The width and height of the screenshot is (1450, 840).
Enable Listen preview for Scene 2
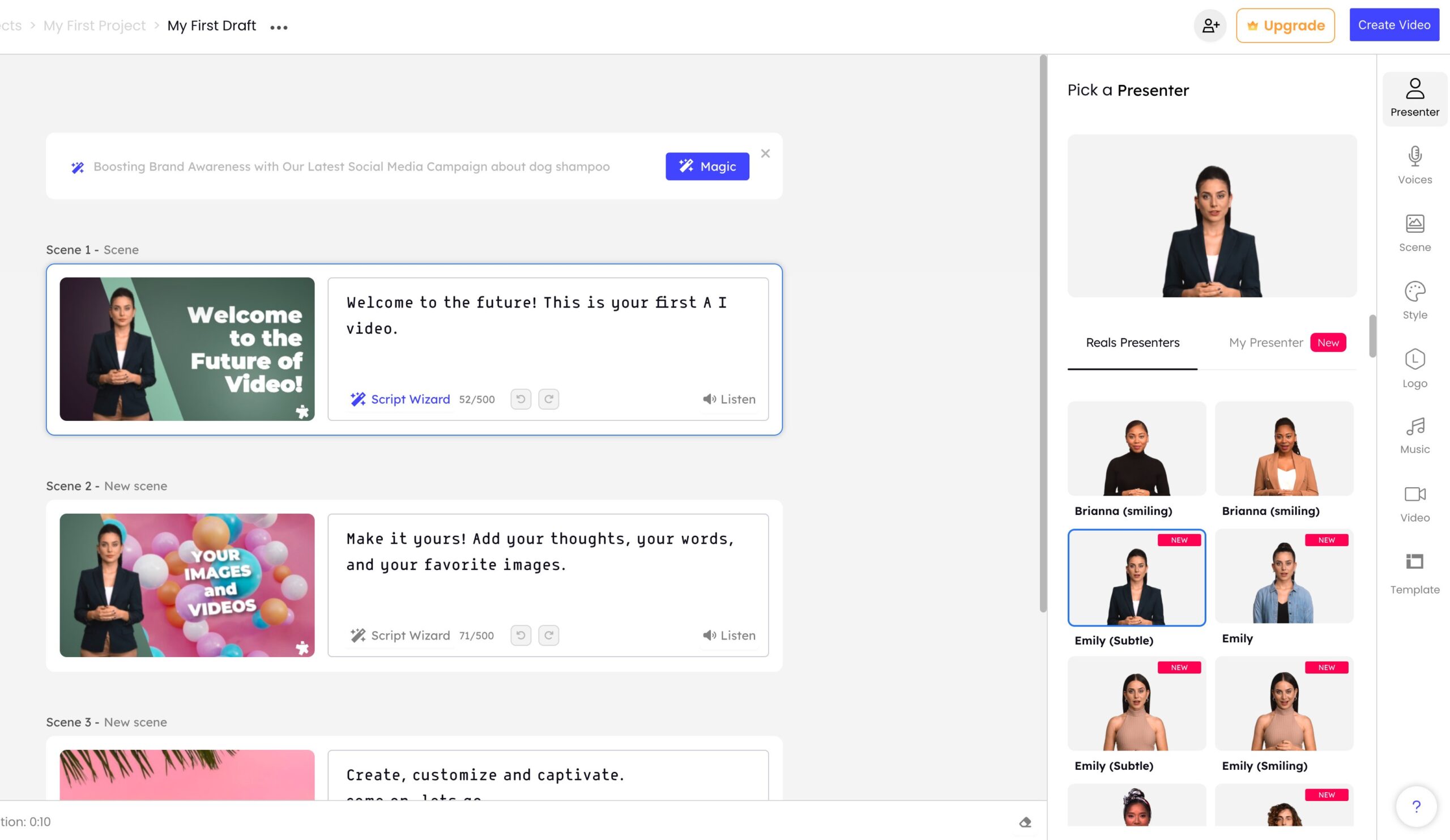coord(728,634)
